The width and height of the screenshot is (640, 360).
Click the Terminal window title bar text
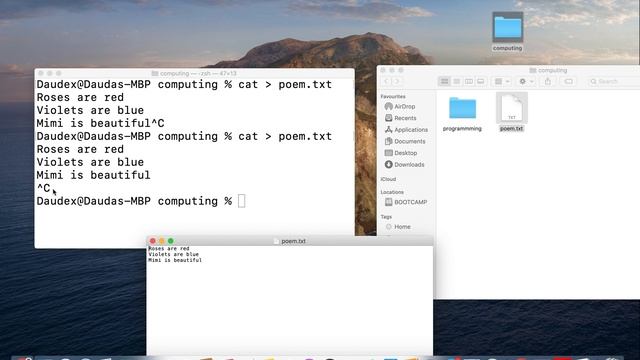pyautogui.click(x=198, y=73)
